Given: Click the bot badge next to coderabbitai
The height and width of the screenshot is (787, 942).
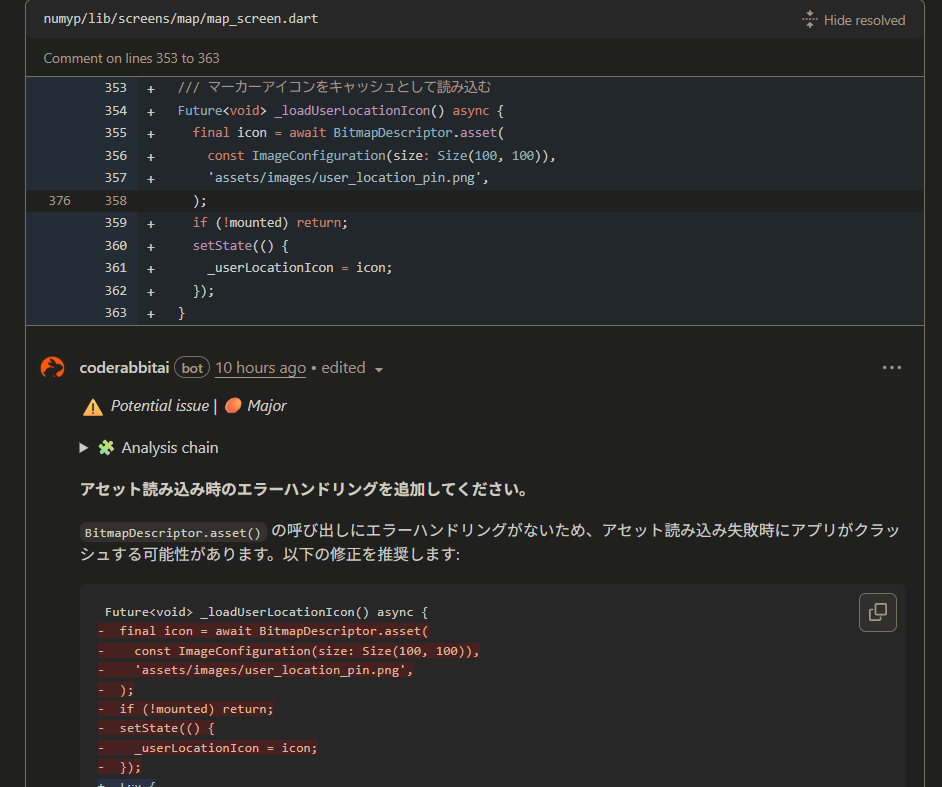Looking at the screenshot, I should coord(192,368).
